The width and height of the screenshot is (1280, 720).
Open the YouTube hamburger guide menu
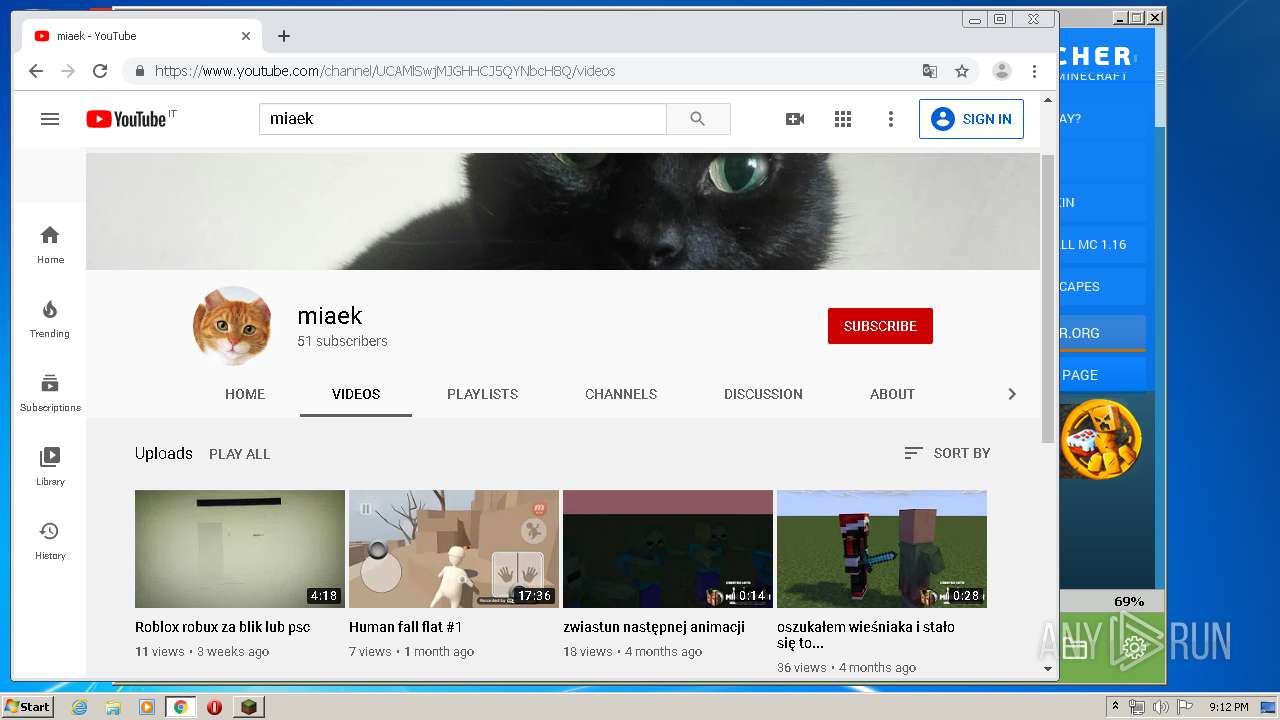click(50, 119)
